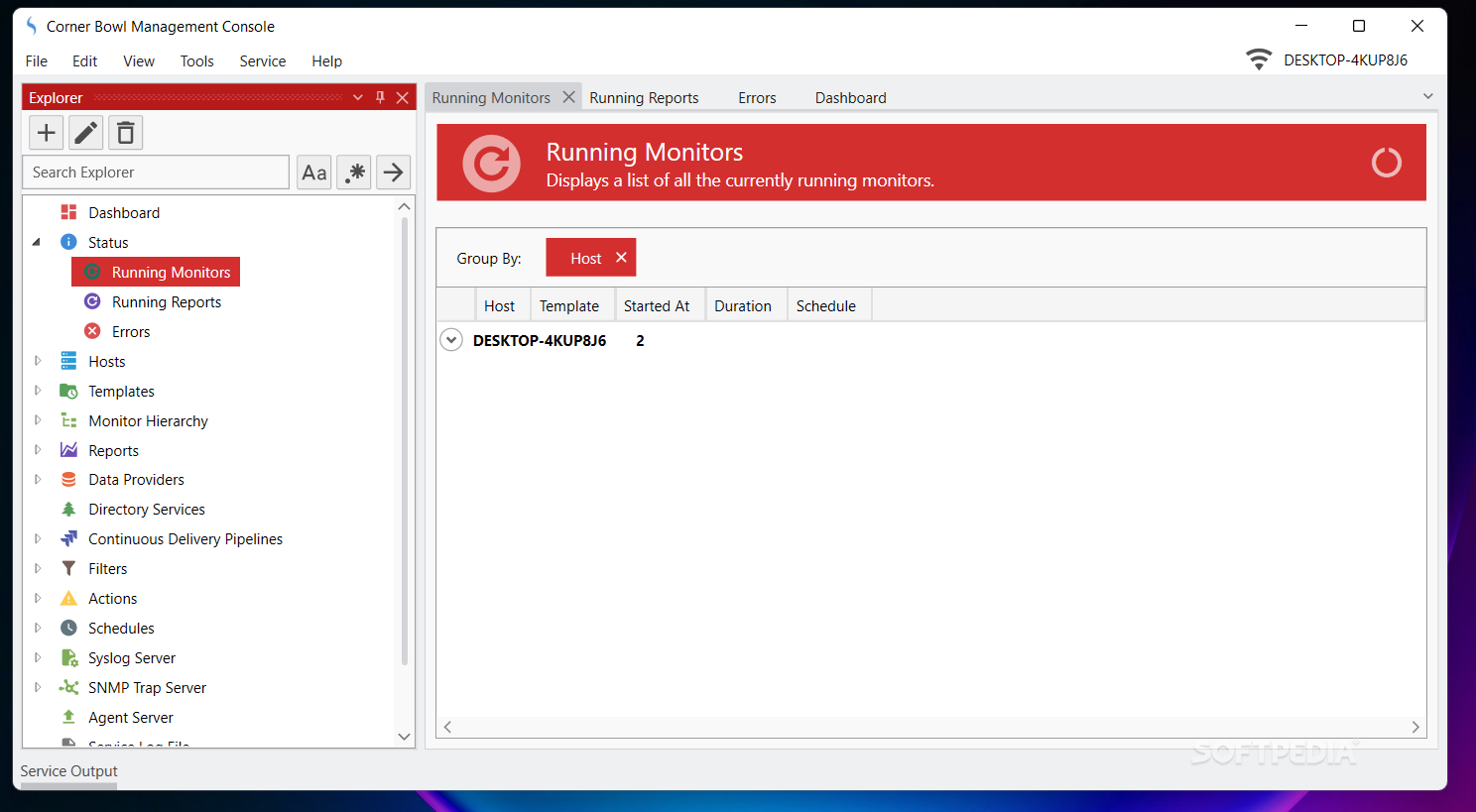Expand the DESKTOP-4KUP8J6 group row

point(451,340)
